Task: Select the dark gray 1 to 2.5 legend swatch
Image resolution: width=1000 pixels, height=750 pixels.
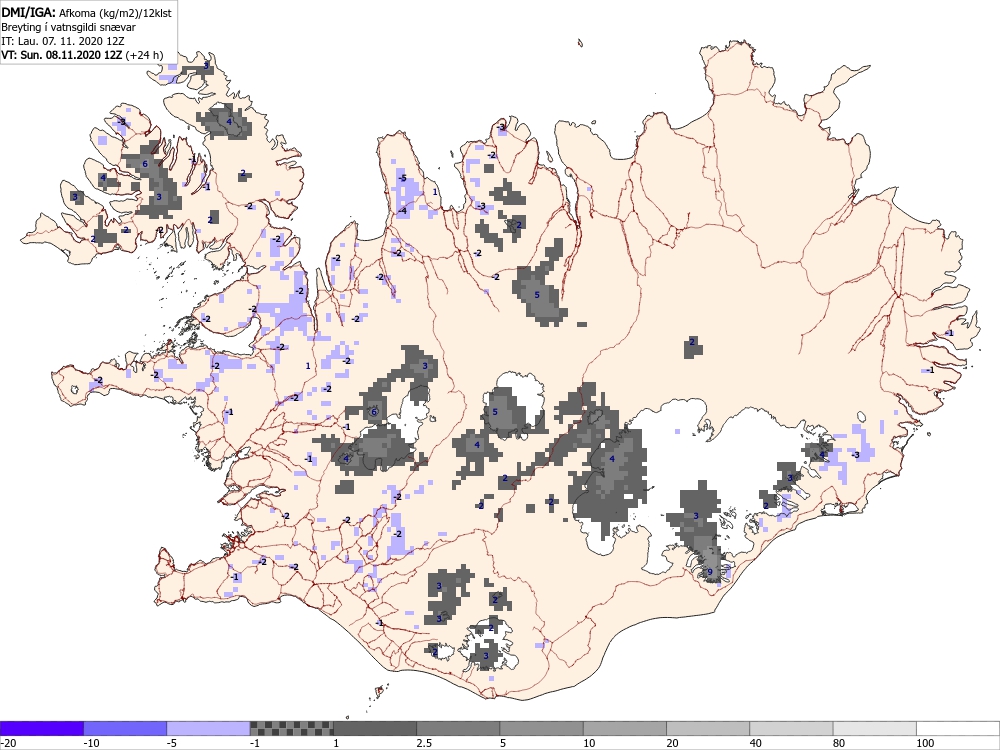Action: [375, 728]
